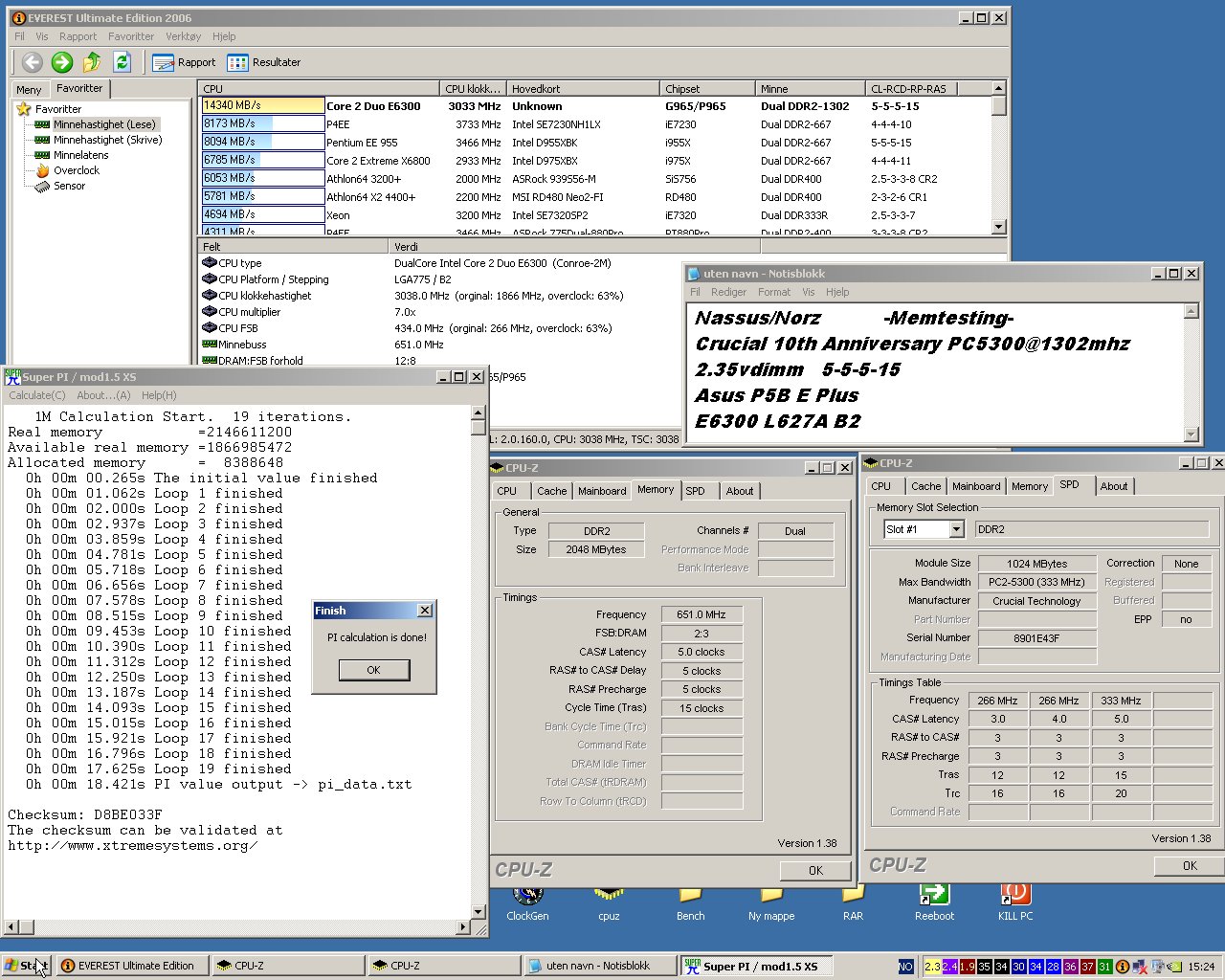
Task: Open the Fil menu in EVEREST
Action: tap(19, 36)
